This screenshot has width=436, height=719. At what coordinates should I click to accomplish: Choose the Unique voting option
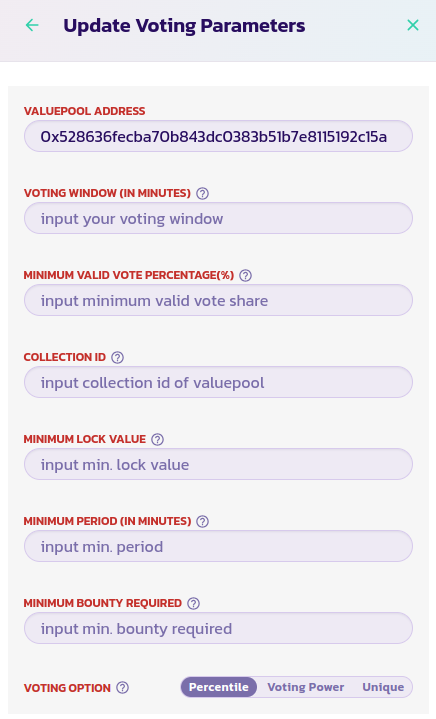[383, 687]
